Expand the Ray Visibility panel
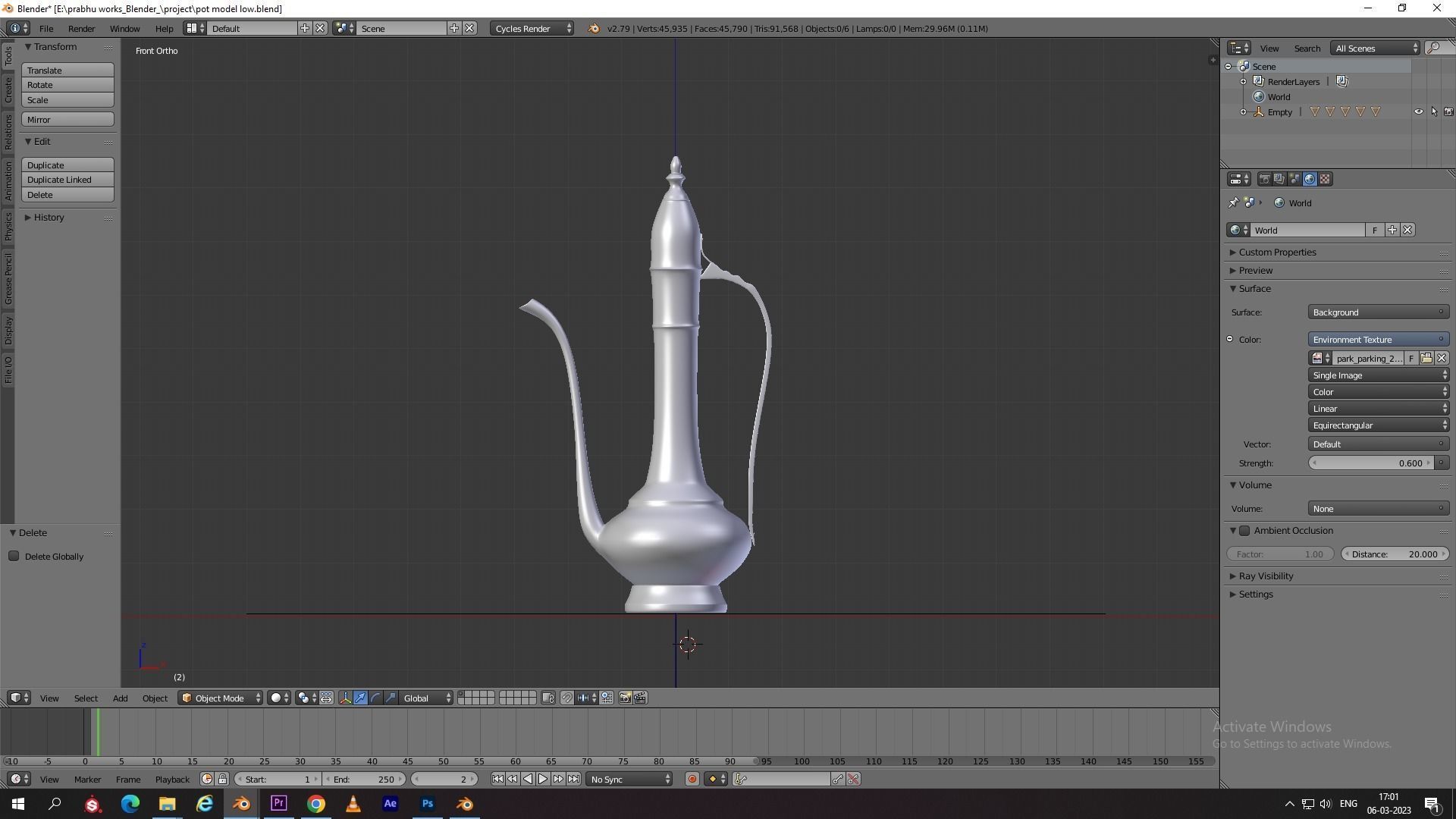Viewport: 1456px width, 819px height. point(1266,576)
